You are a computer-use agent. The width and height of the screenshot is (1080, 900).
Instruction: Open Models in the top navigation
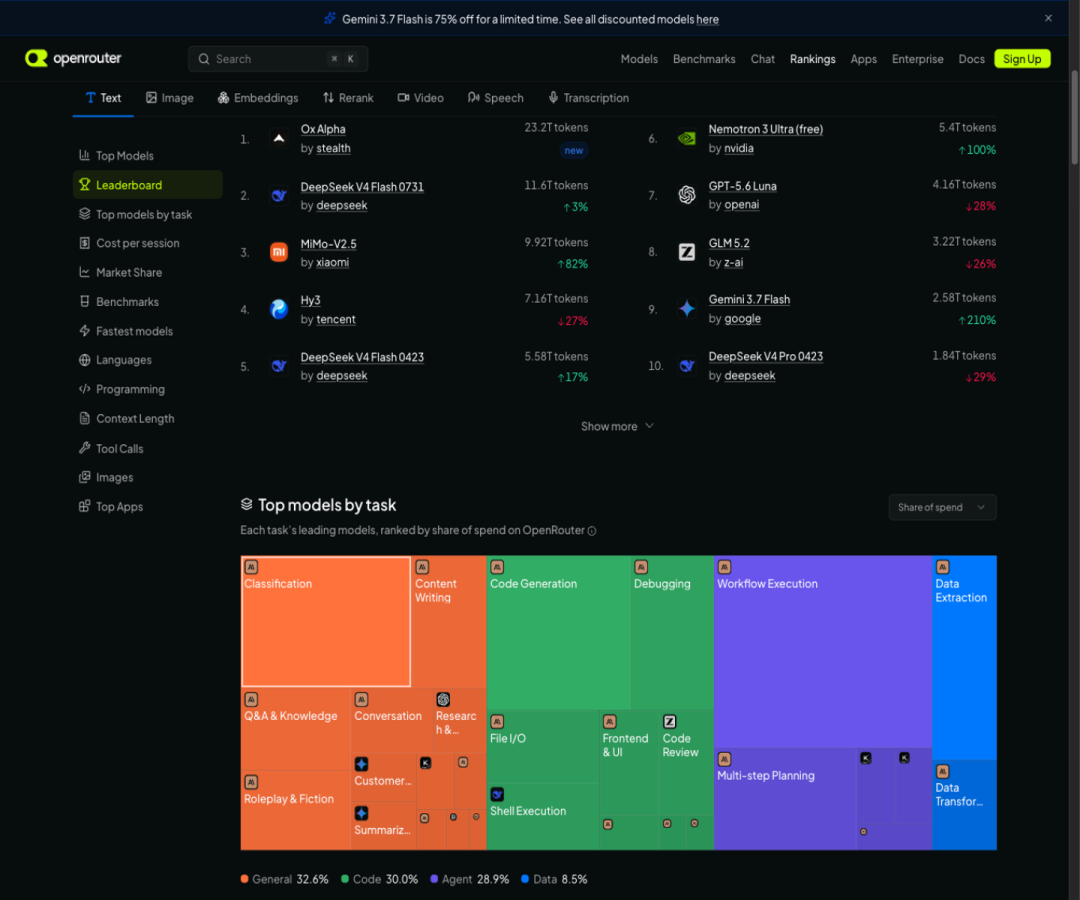point(639,59)
